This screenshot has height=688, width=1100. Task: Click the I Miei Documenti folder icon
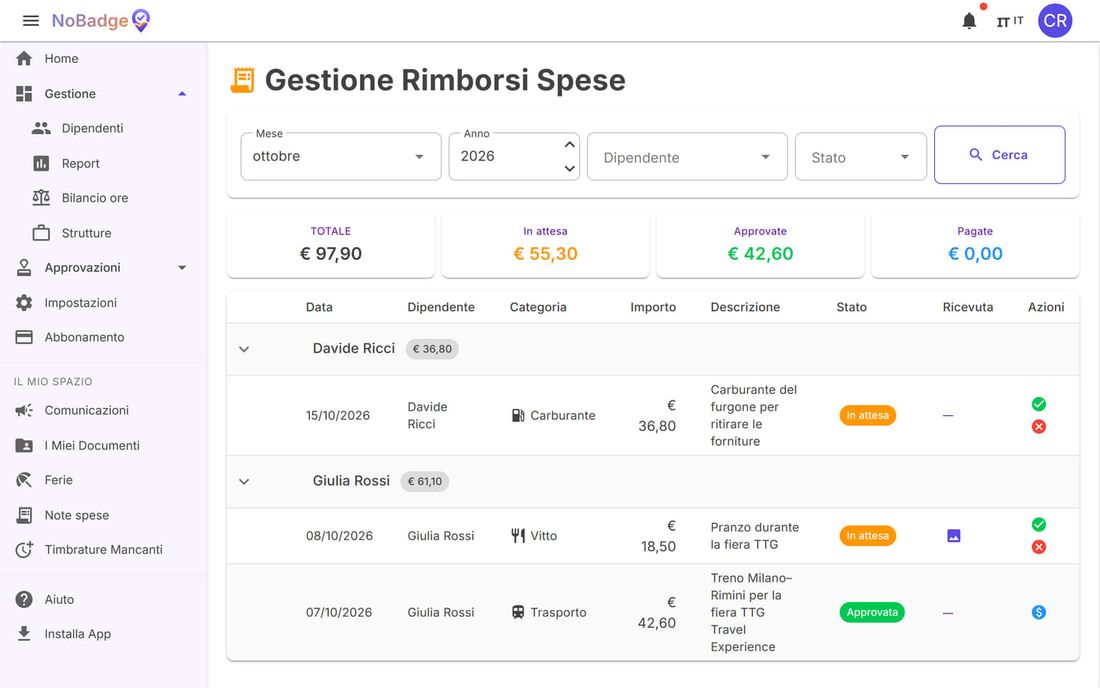pyautogui.click(x=24, y=445)
